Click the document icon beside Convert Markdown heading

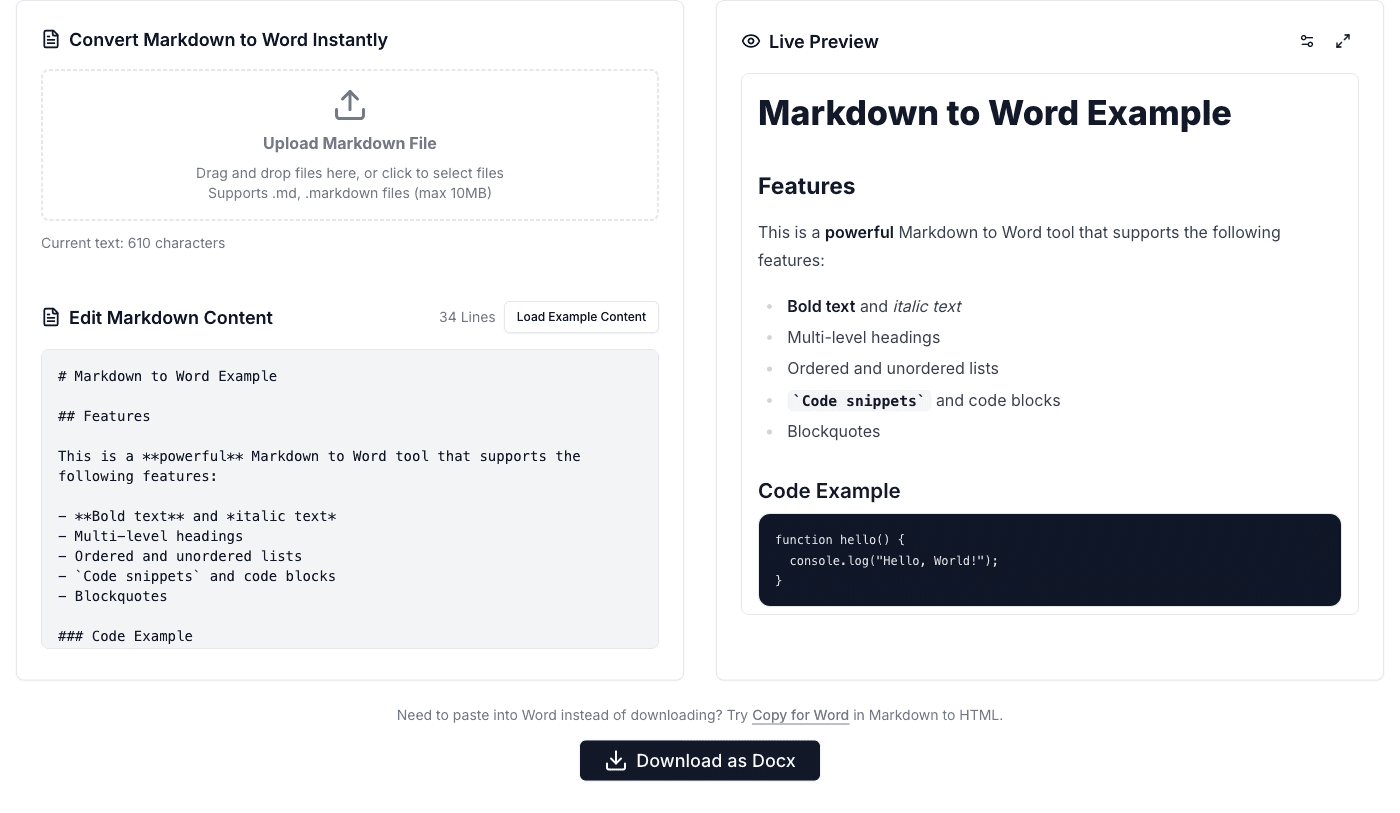click(x=51, y=40)
